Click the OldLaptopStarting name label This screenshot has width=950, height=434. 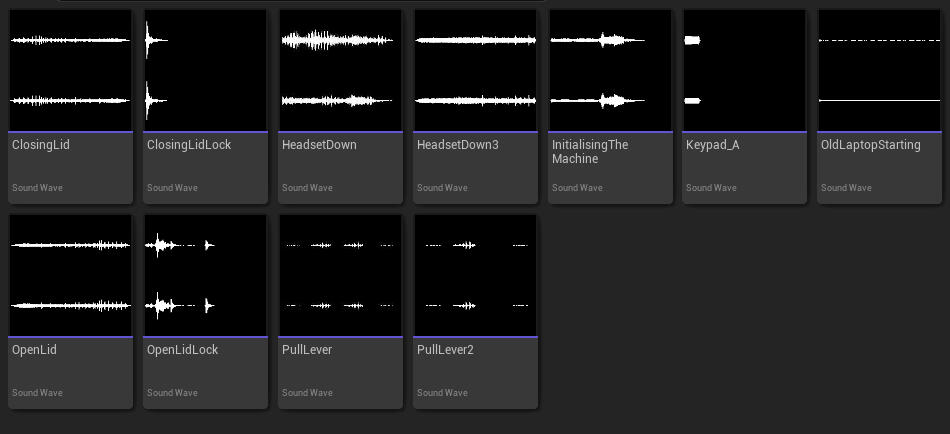pyautogui.click(x=870, y=145)
